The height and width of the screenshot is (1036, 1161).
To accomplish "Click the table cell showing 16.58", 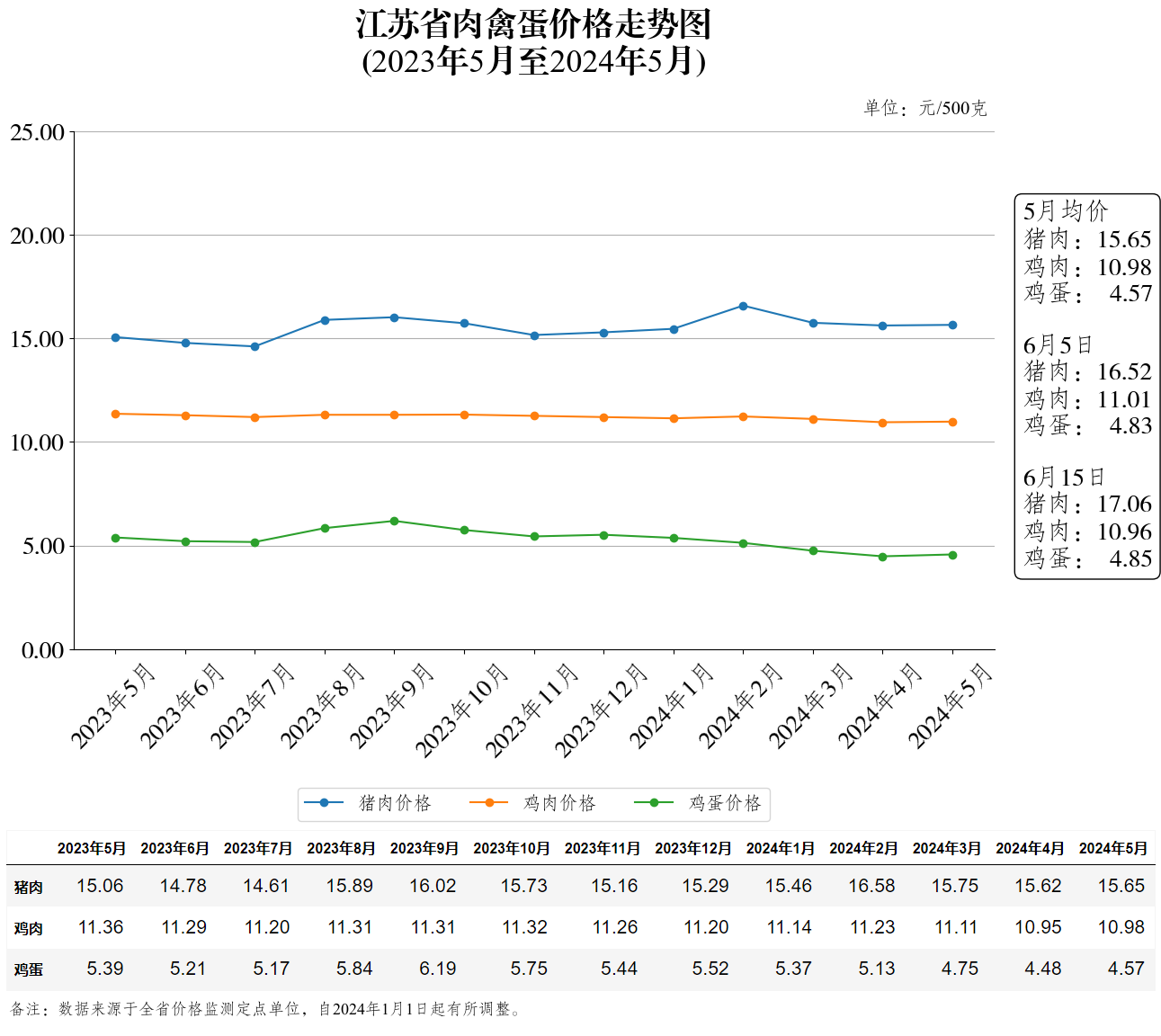I will (x=871, y=886).
